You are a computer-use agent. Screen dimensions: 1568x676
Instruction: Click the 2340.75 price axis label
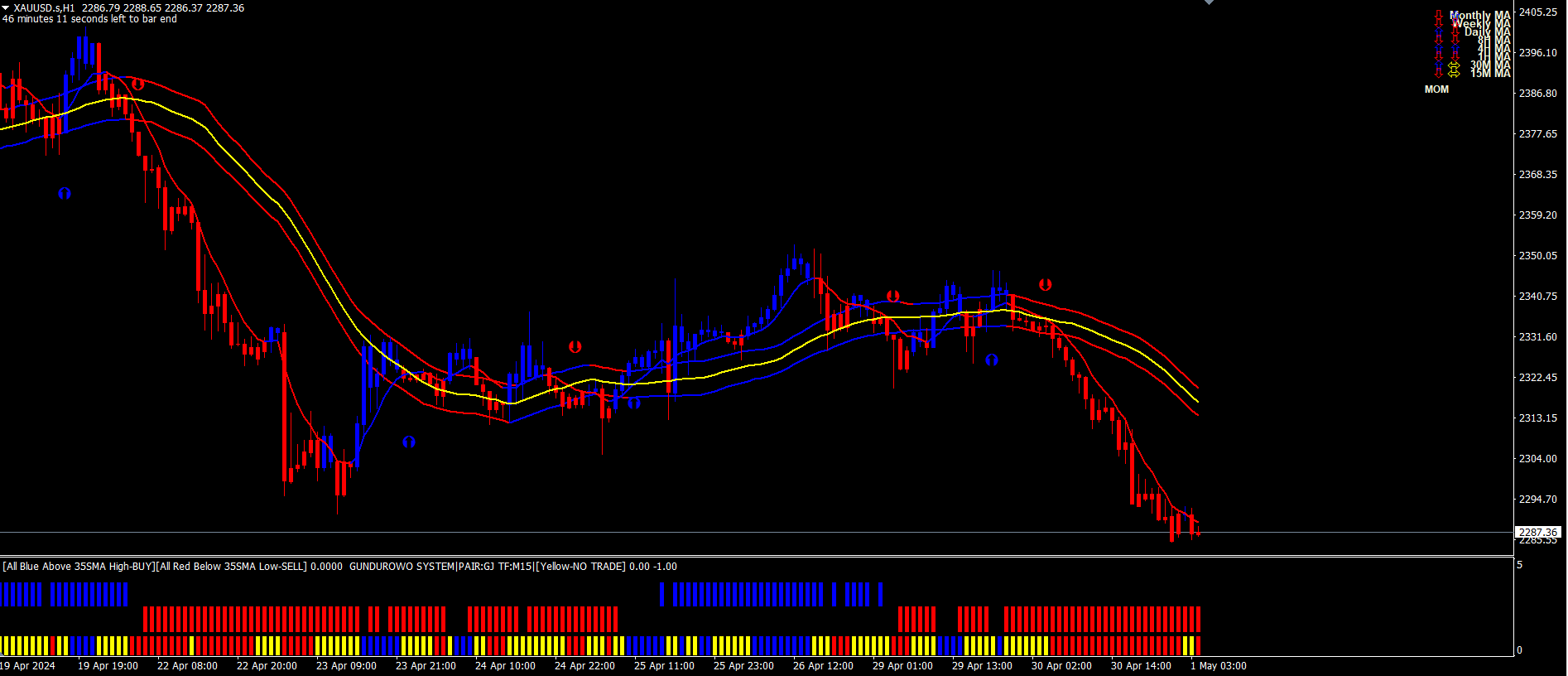click(1538, 297)
